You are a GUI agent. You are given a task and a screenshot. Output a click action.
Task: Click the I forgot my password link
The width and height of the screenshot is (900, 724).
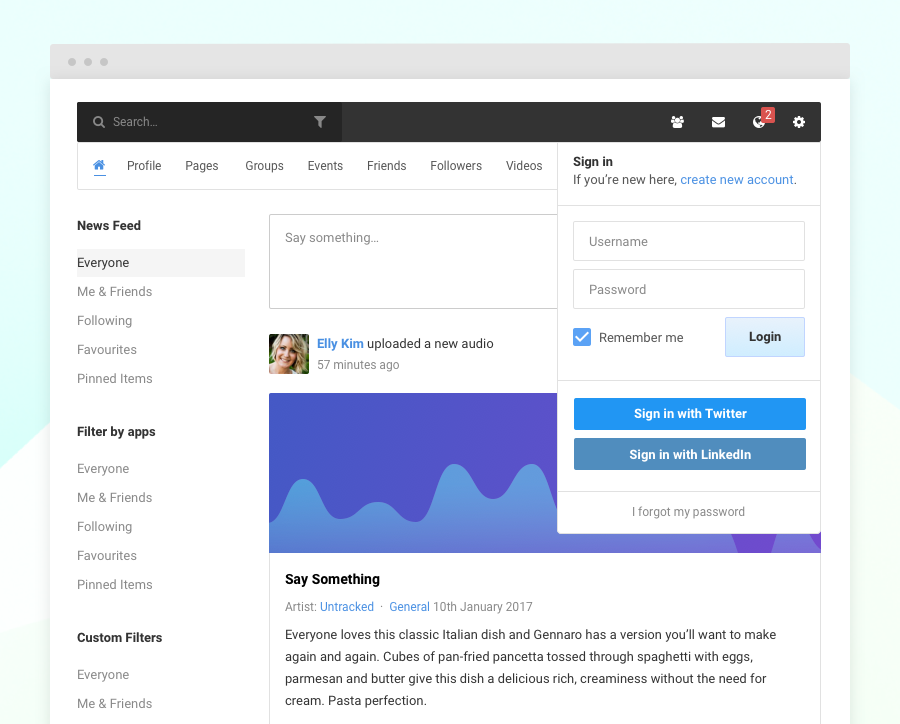[688, 512]
